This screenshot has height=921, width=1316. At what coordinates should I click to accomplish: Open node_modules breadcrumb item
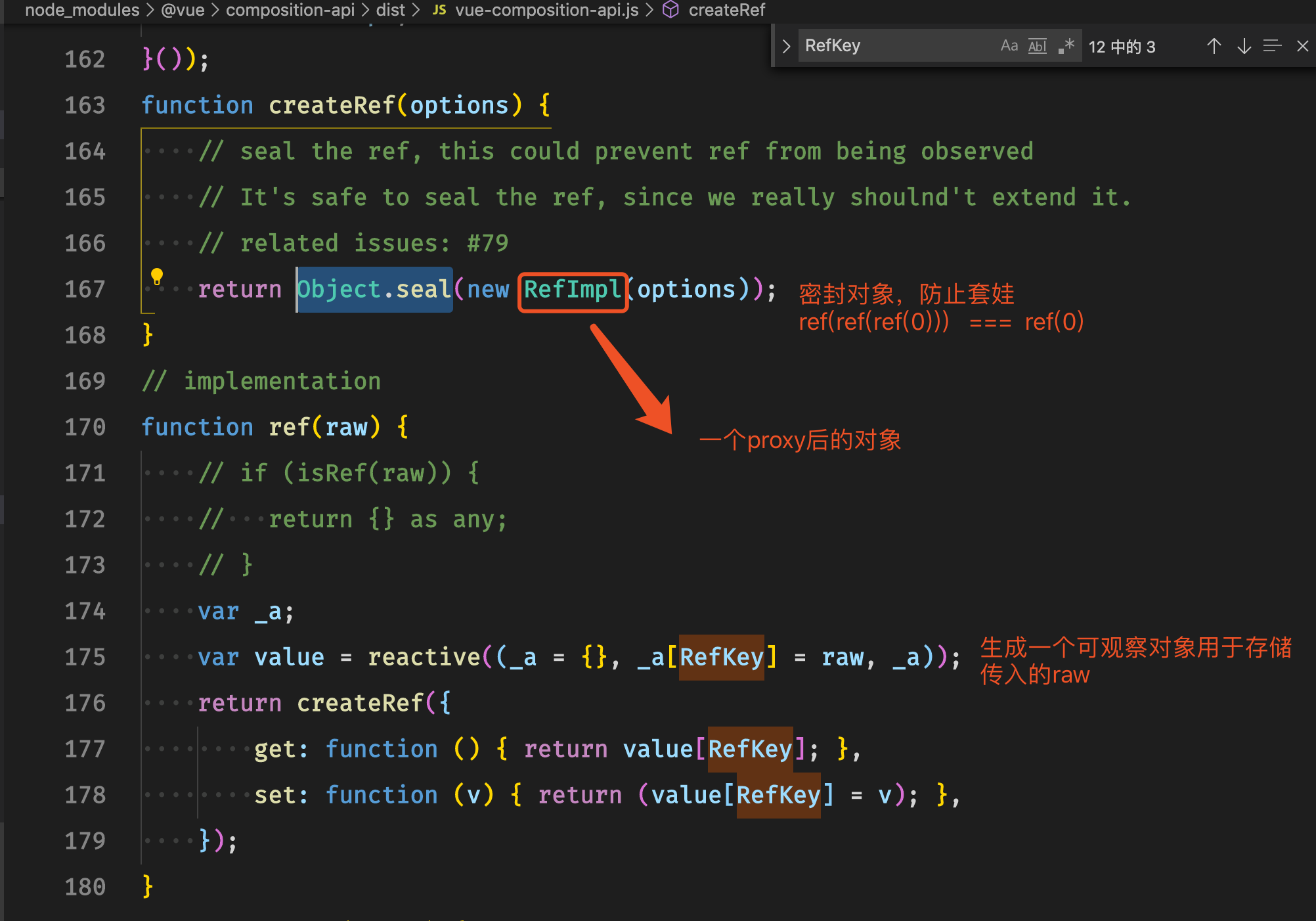tap(82, 10)
